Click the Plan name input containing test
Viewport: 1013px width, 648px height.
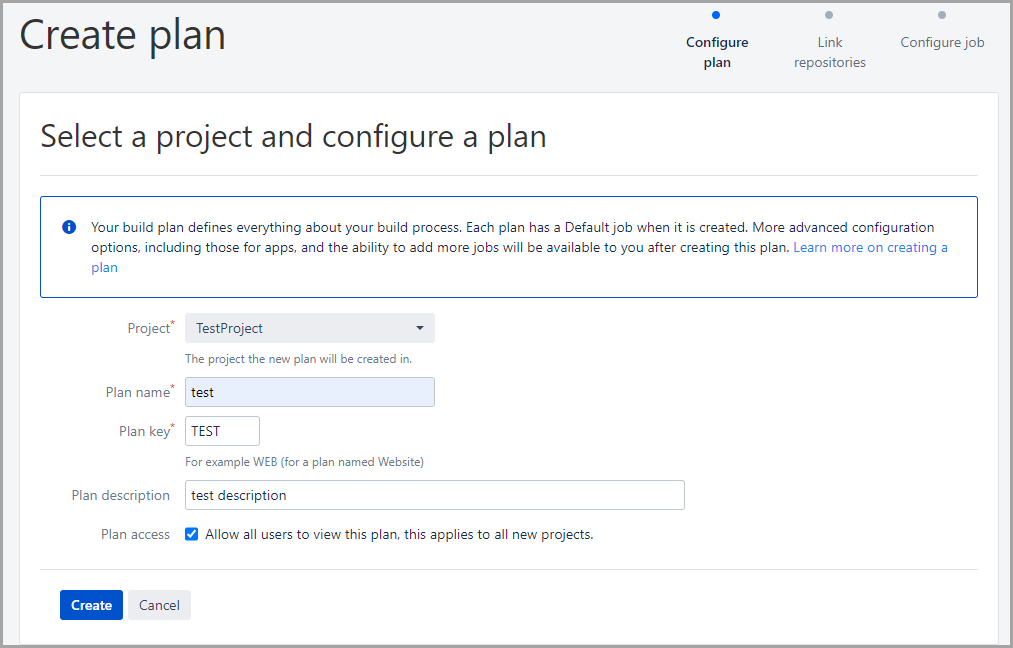[309, 392]
